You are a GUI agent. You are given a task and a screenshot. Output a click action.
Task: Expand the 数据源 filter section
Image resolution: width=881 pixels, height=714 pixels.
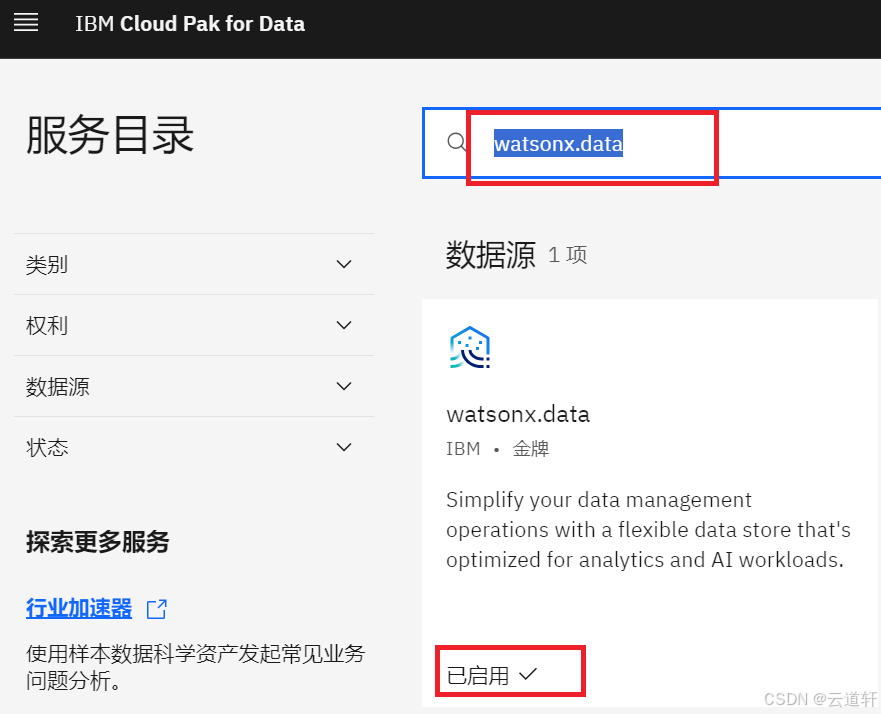[x=194, y=386]
